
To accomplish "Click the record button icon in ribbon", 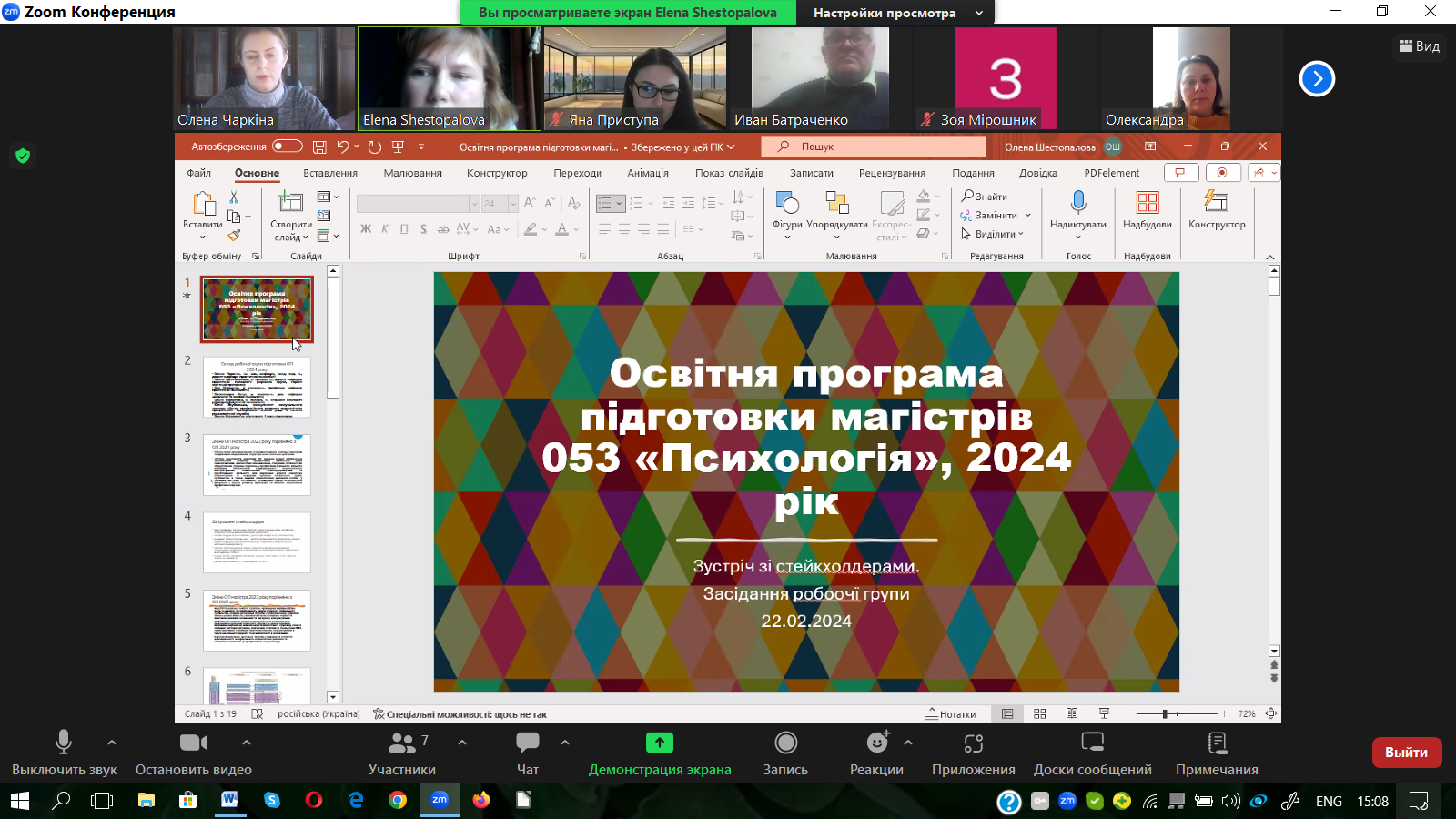I will 1222,173.
